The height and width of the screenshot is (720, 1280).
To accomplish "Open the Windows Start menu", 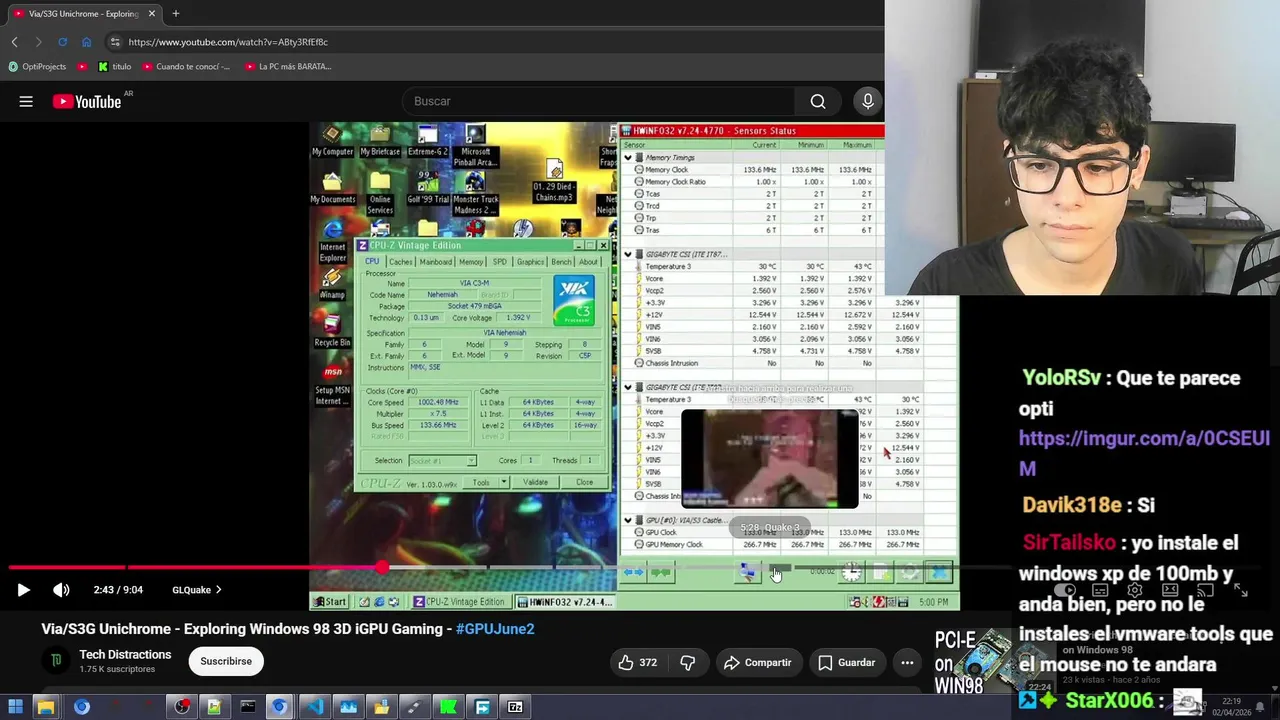I will click(16, 707).
